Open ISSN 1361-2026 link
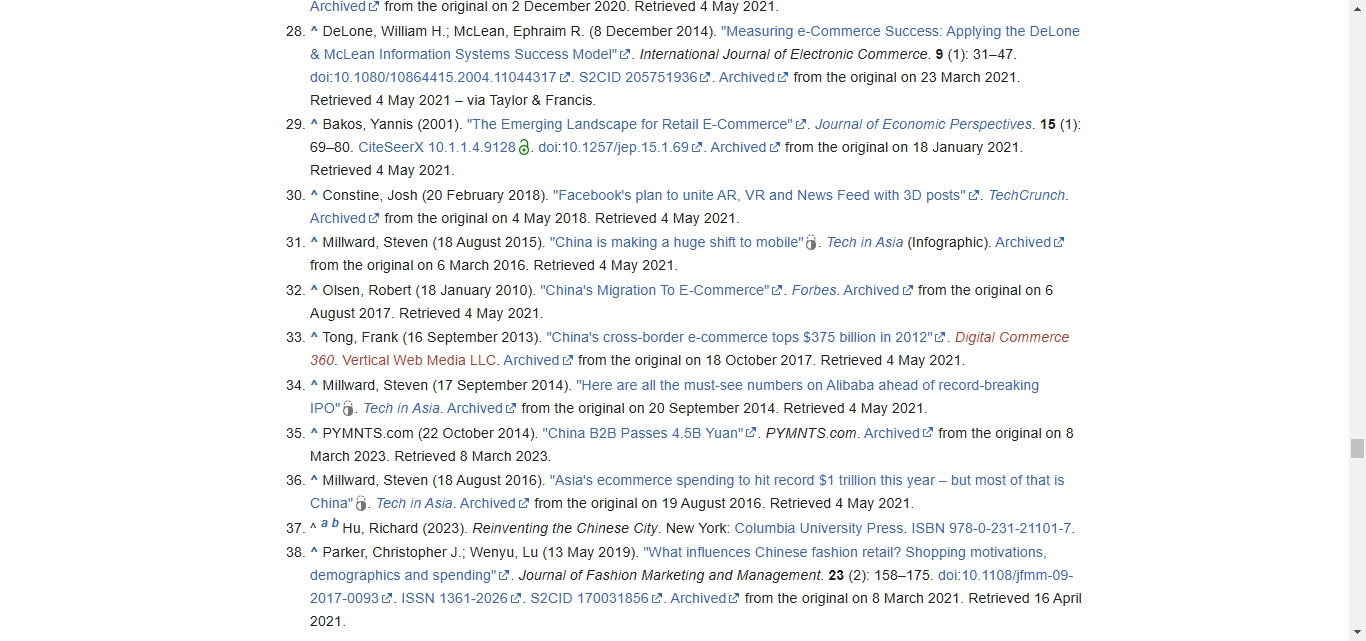1366x641 pixels. coord(462,598)
